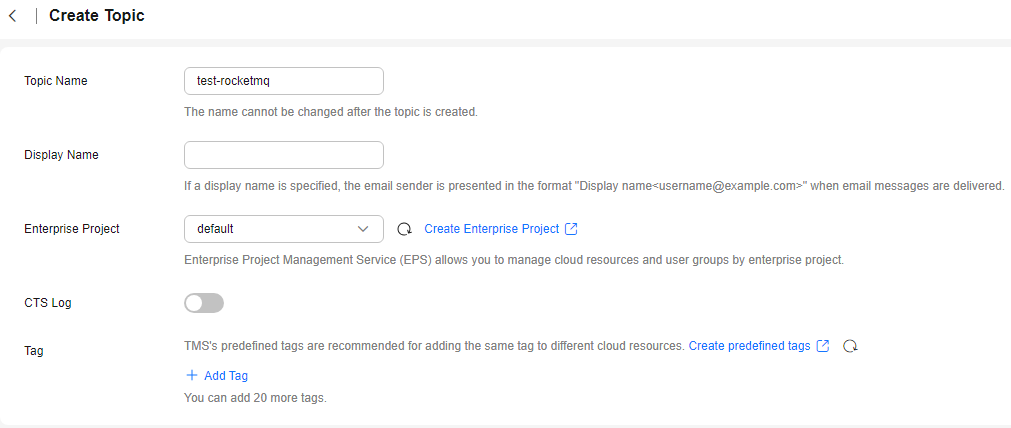Open the Enterprise Project dropdown showing default

[x=284, y=229]
